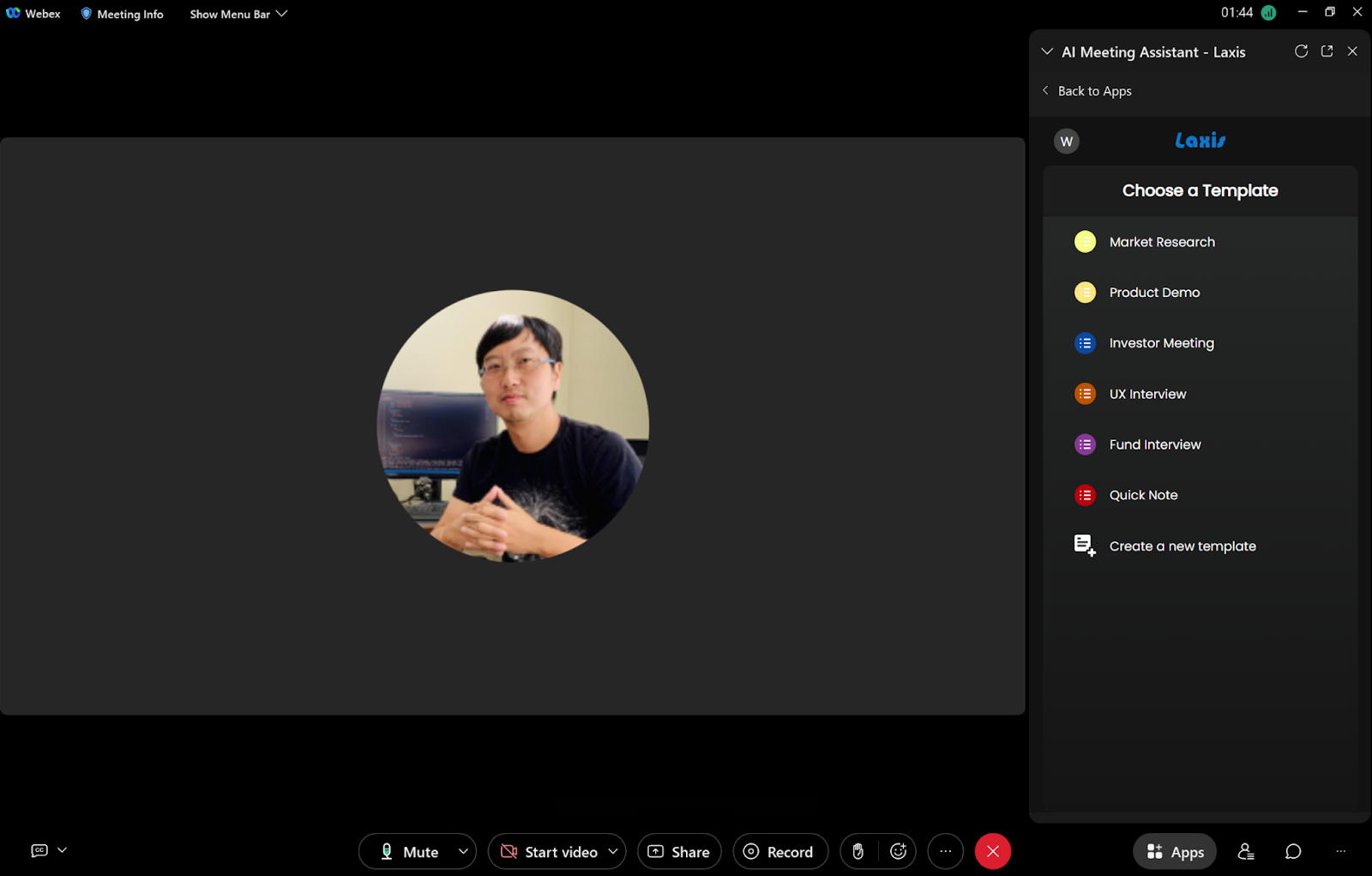Click the participant profile picture
Image resolution: width=1372 pixels, height=876 pixels.
click(x=513, y=426)
